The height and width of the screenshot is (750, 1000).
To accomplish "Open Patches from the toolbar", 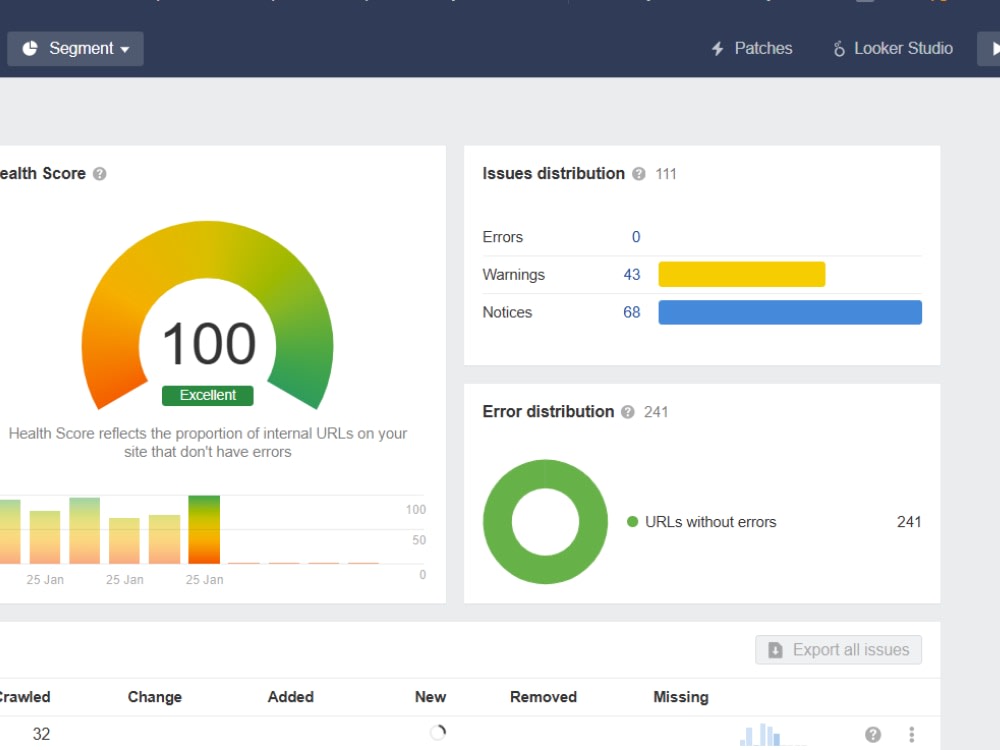I will (x=752, y=48).
